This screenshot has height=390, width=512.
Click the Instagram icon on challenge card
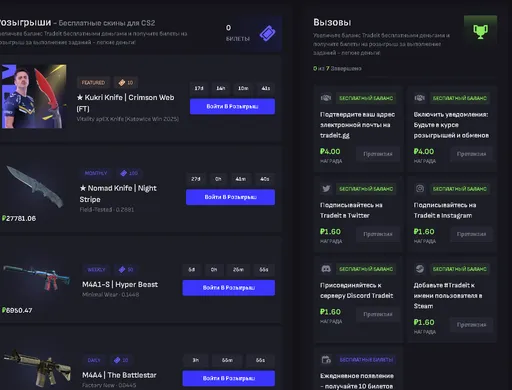point(420,189)
